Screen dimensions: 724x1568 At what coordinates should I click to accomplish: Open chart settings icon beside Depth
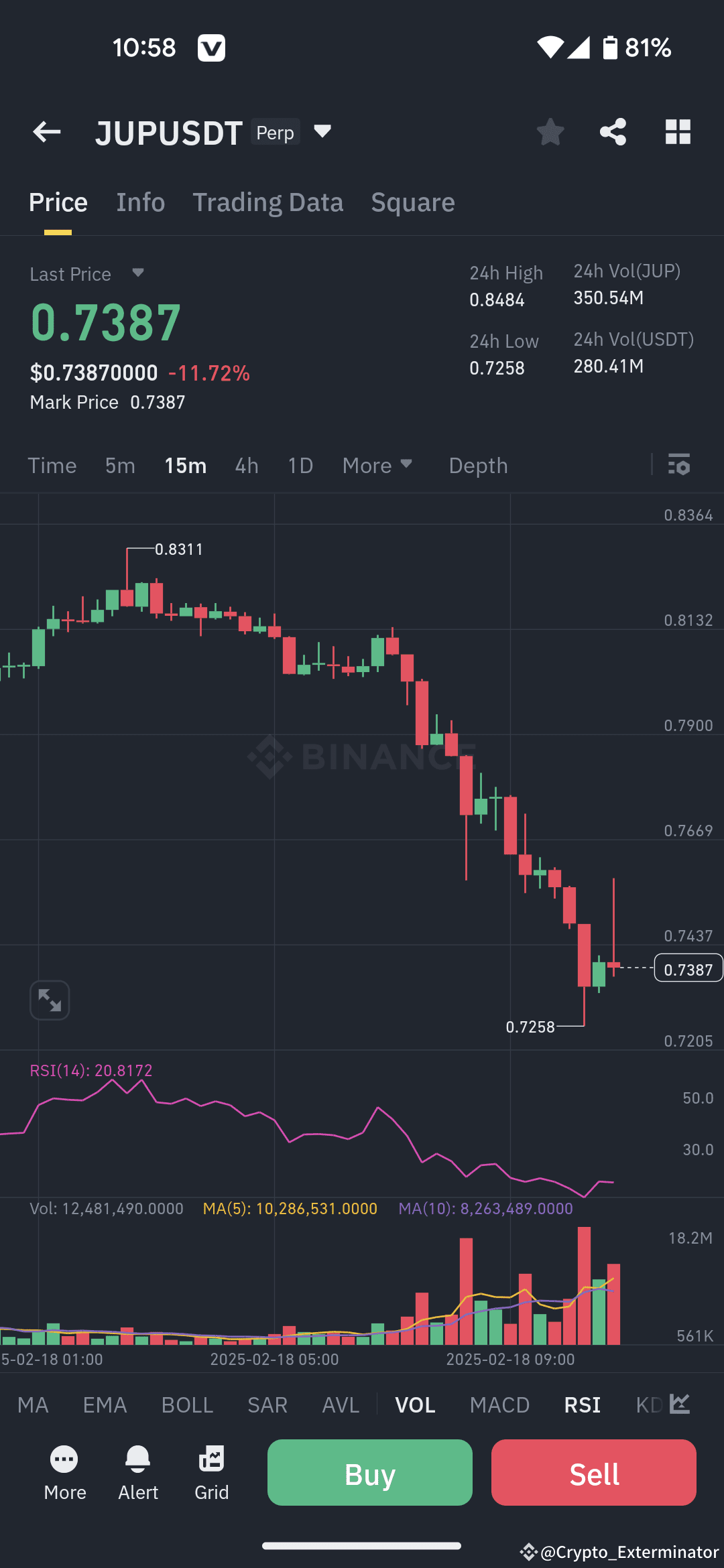point(680,465)
